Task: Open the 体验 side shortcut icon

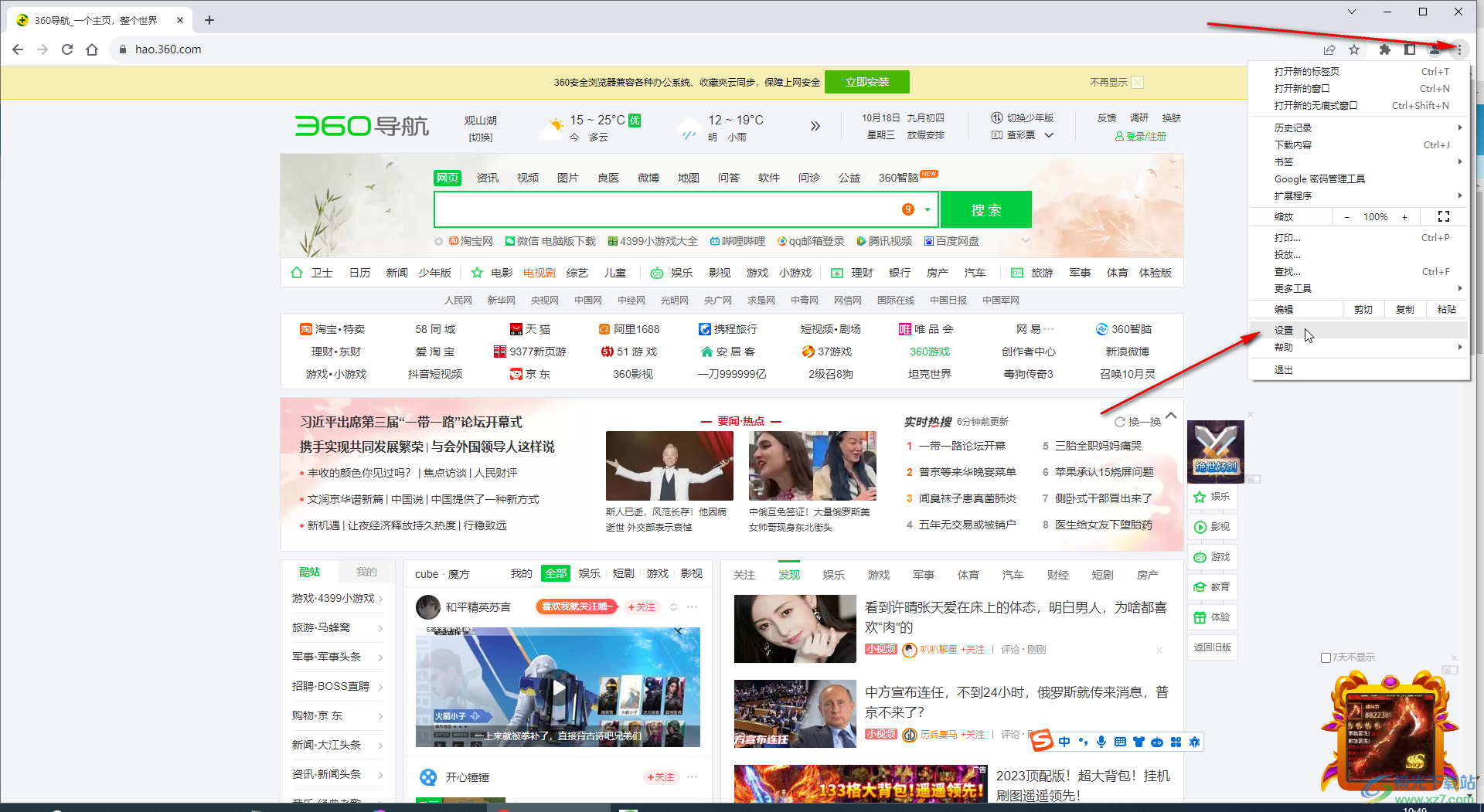Action: tap(1212, 617)
